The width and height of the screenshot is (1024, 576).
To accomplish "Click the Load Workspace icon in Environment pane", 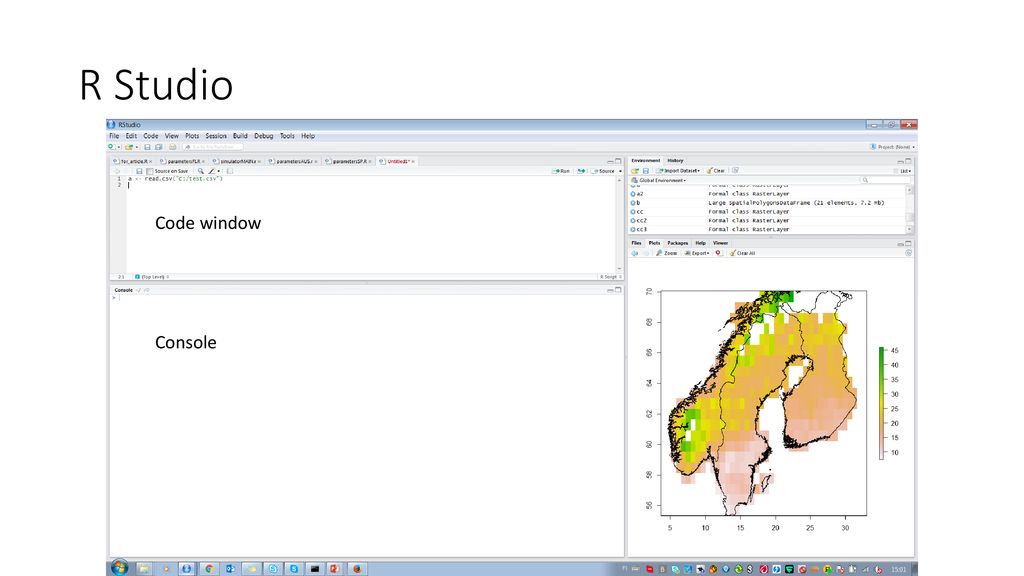I will coord(634,171).
